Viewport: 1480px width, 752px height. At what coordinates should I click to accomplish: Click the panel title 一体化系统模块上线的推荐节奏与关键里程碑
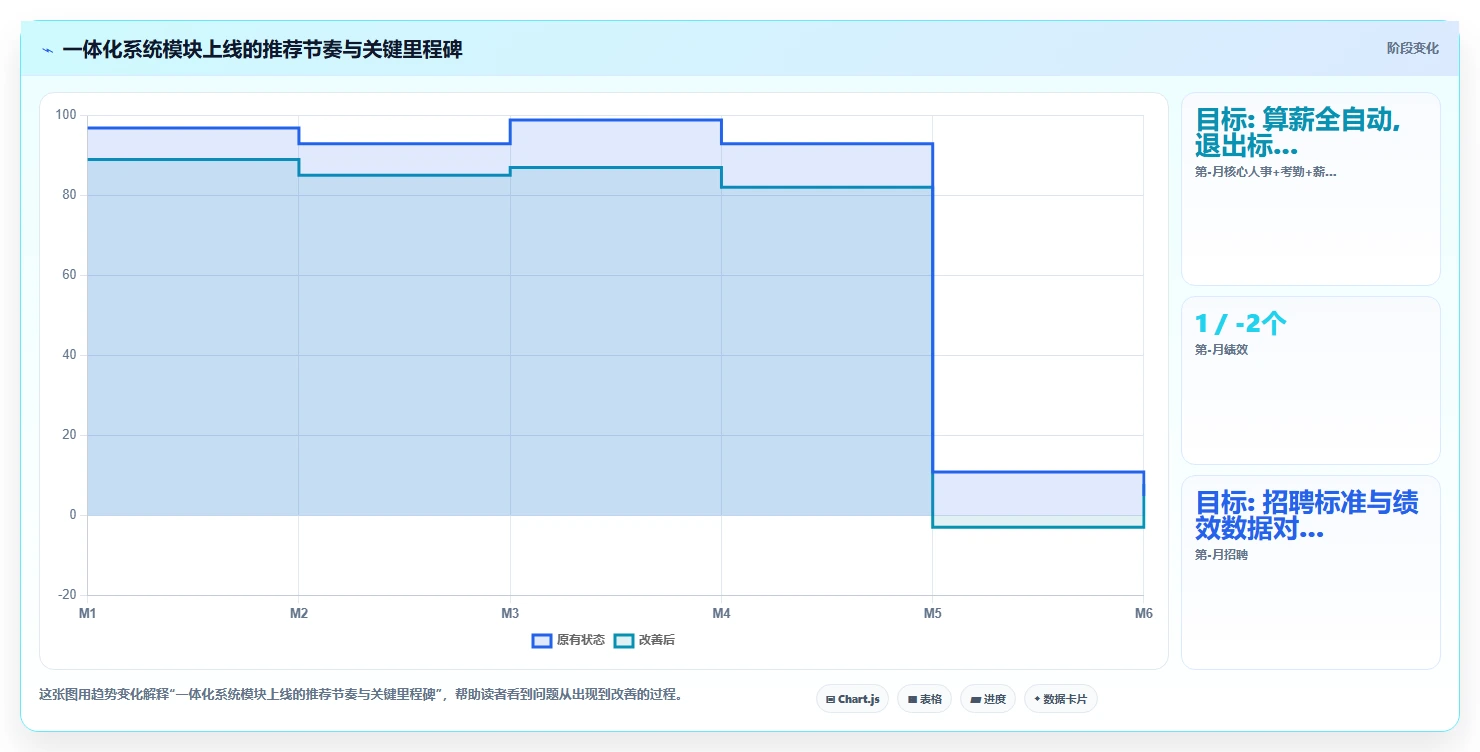click(x=263, y=50)
